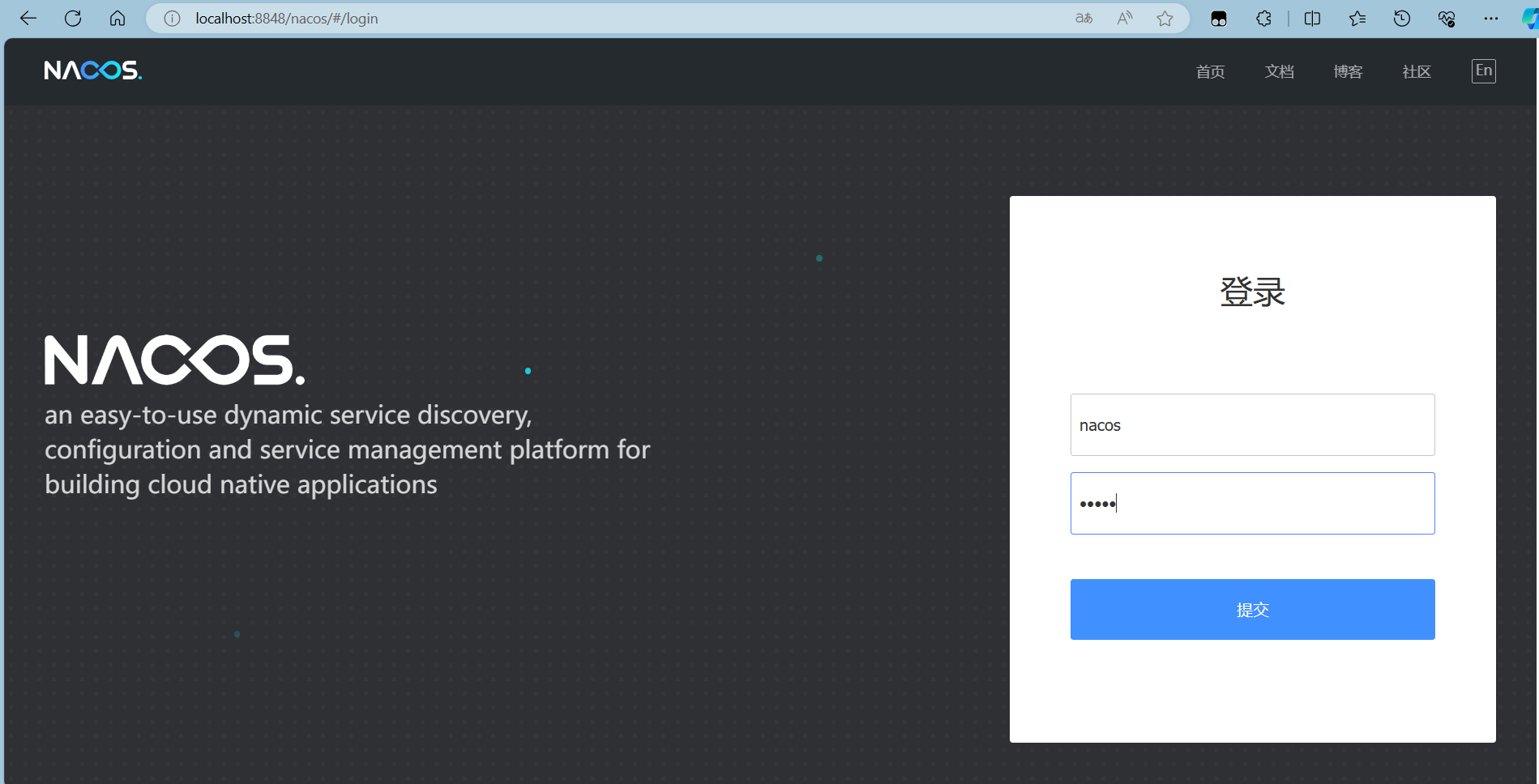The image size is (1539, 784).
Task: Open the black mask extension icon
Action: click(x=1219, y=19)
